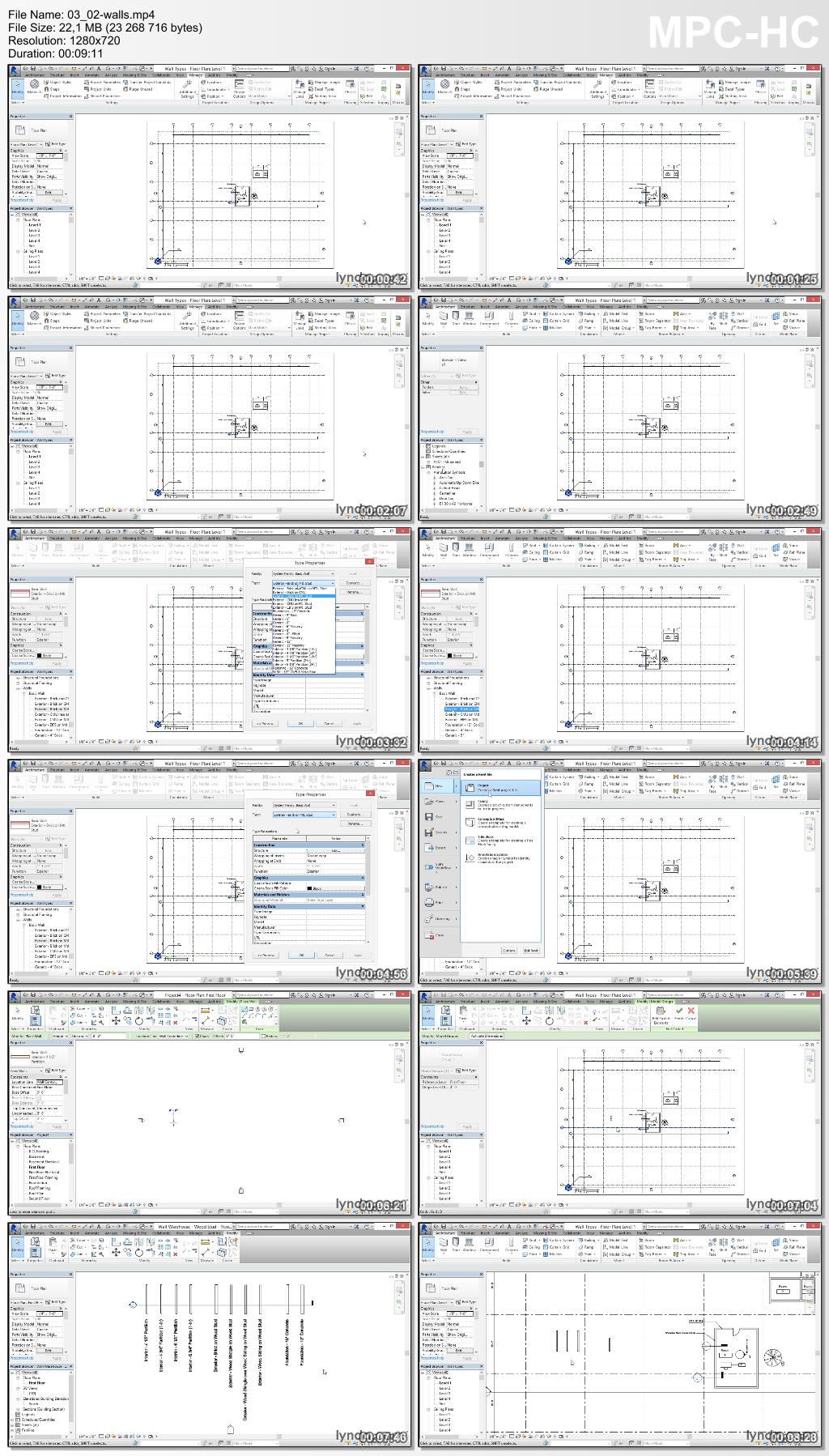829x1456 pixels.
Task: Open the Family dropdown in the 00:03:32 dialog
Action: point(304,573)
